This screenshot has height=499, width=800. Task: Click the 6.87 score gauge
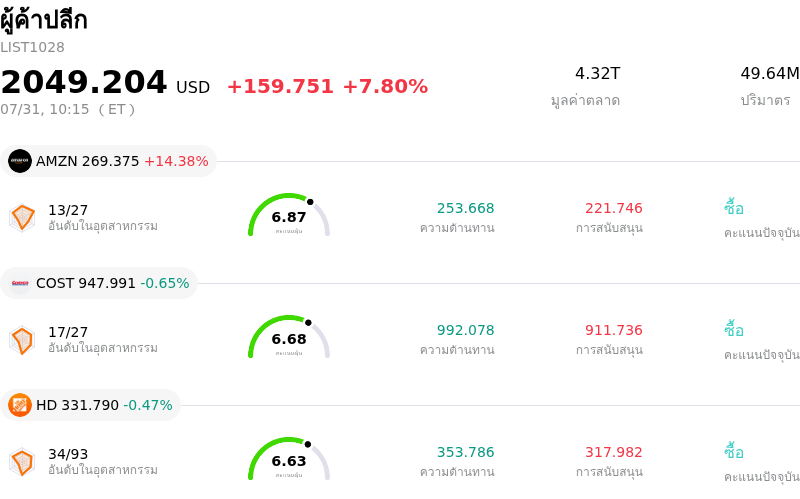pos(289,215)
